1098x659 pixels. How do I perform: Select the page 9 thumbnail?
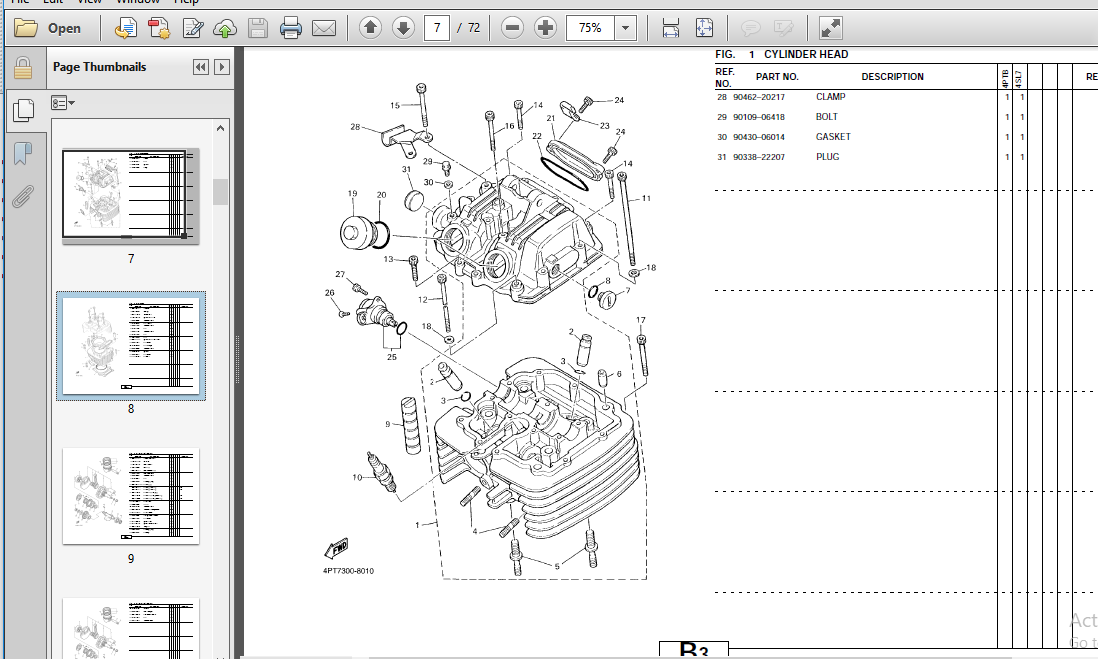coord(131,496)
